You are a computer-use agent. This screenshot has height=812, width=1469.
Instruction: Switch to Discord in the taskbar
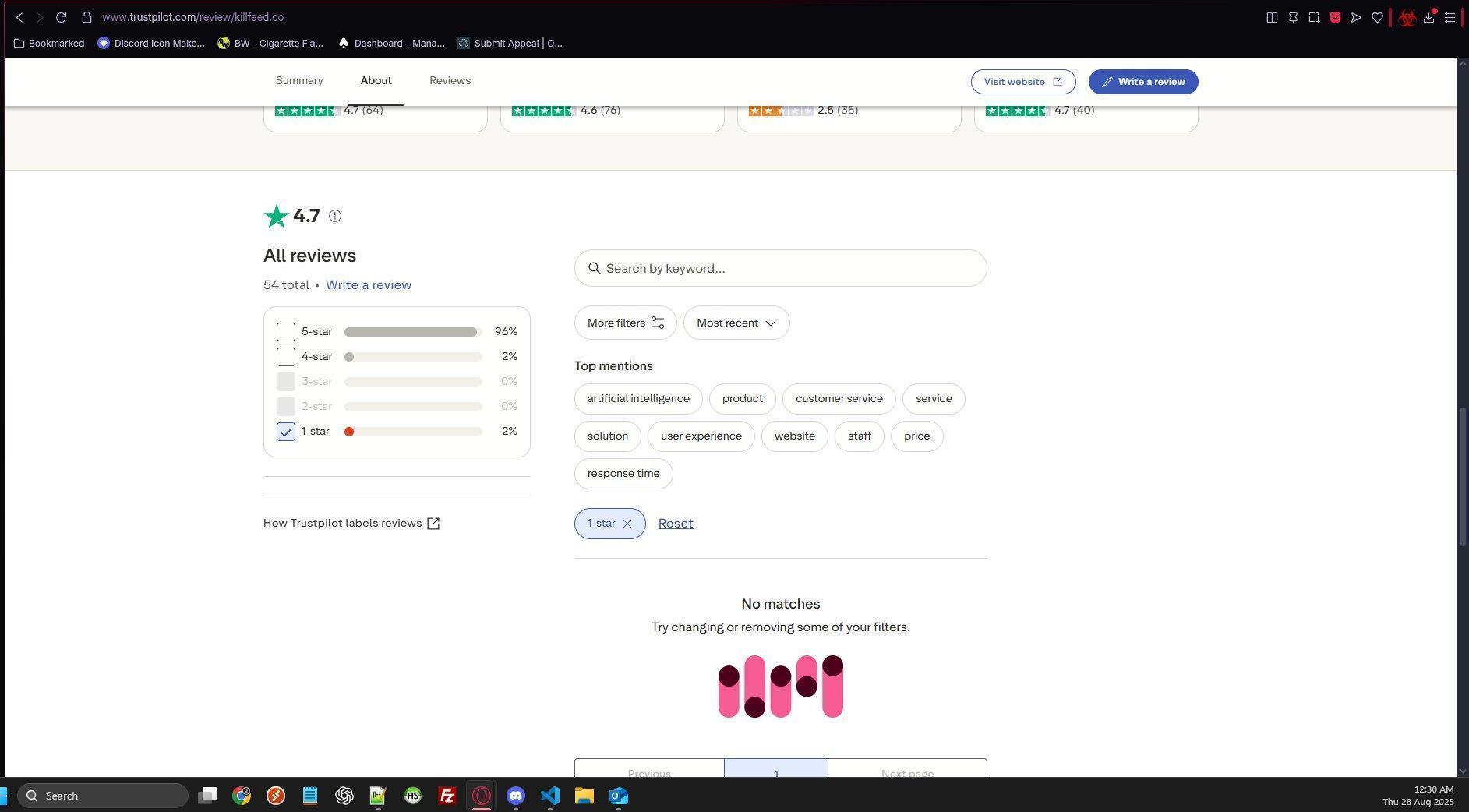pyautogui.click(x=516, y=796)
